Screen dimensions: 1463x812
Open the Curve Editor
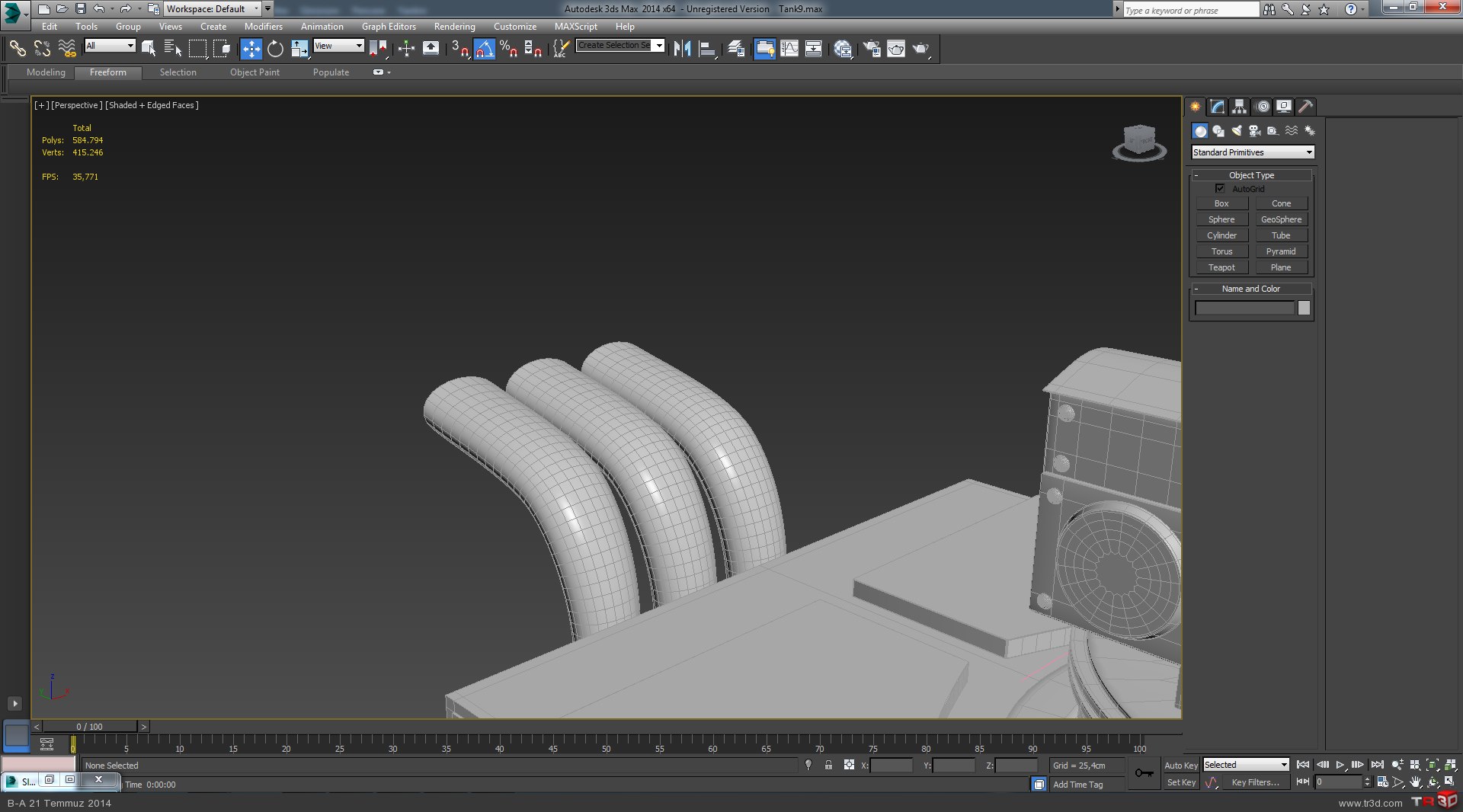(x=789, y=49)
